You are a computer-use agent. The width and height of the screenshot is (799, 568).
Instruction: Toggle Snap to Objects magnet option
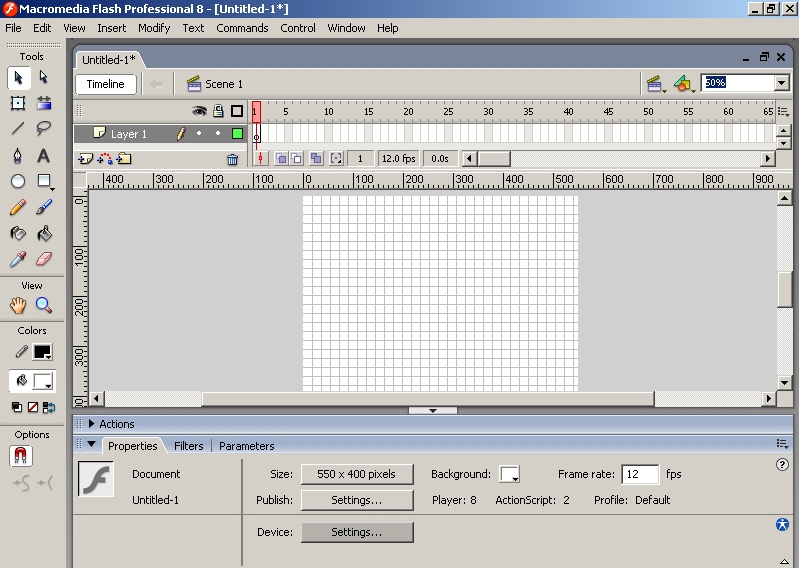[x=20, y=455]
